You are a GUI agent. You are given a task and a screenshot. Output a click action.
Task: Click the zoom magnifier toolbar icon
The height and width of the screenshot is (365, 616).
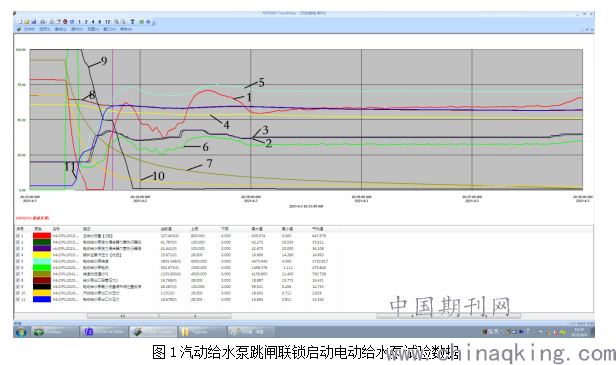click(x=116, y=22)
